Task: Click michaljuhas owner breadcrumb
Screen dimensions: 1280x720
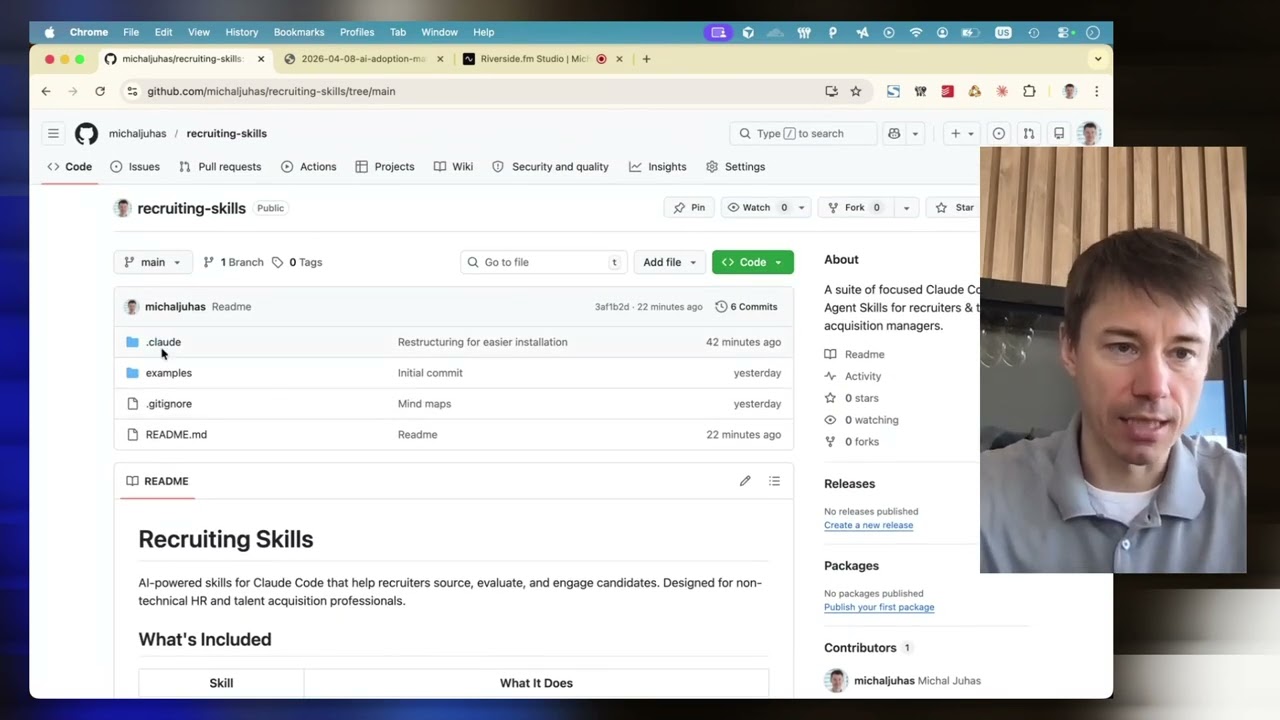Action: tap(138, 133)
